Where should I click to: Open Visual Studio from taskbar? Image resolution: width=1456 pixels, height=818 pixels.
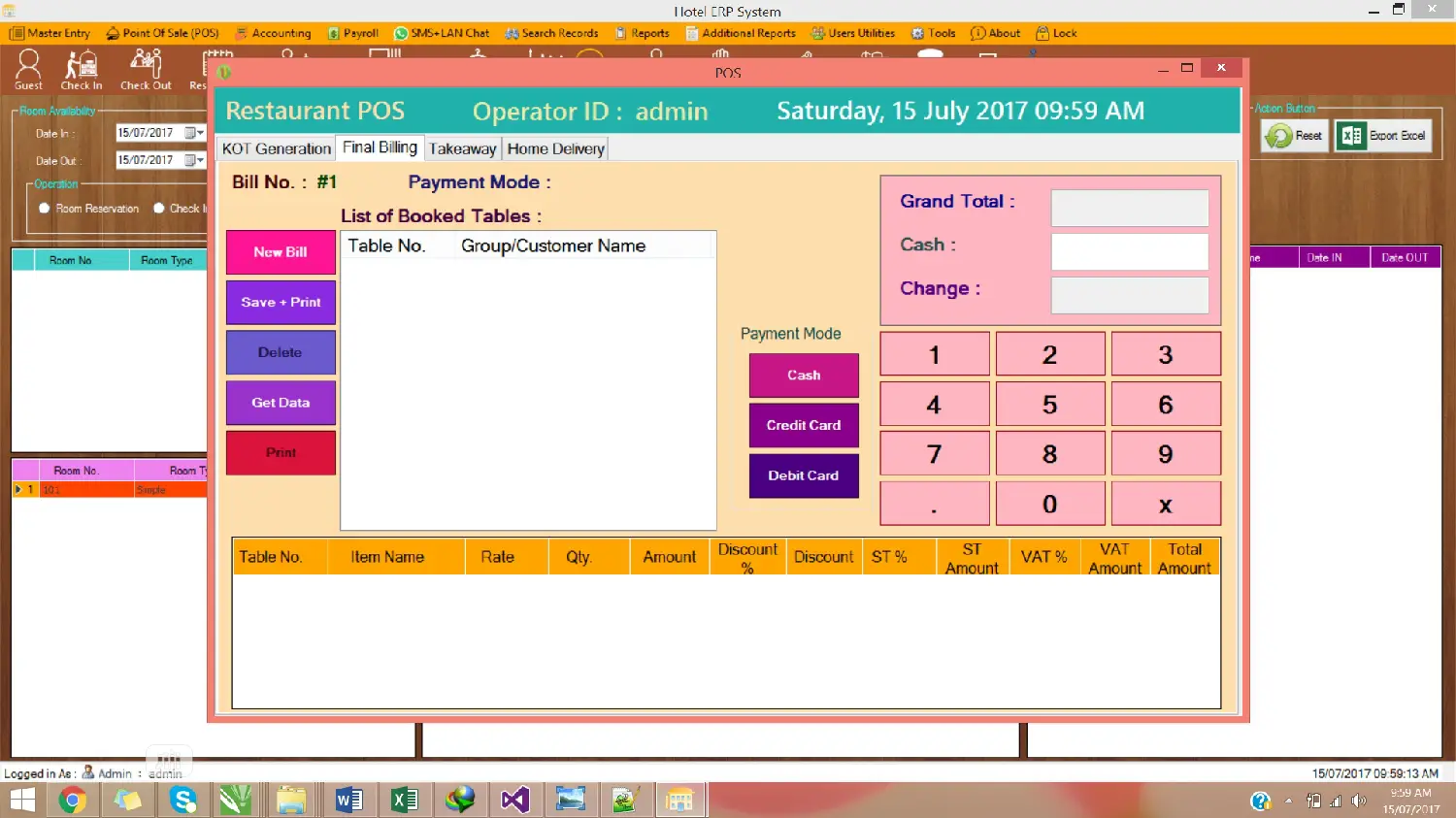(x=514, y=800)
